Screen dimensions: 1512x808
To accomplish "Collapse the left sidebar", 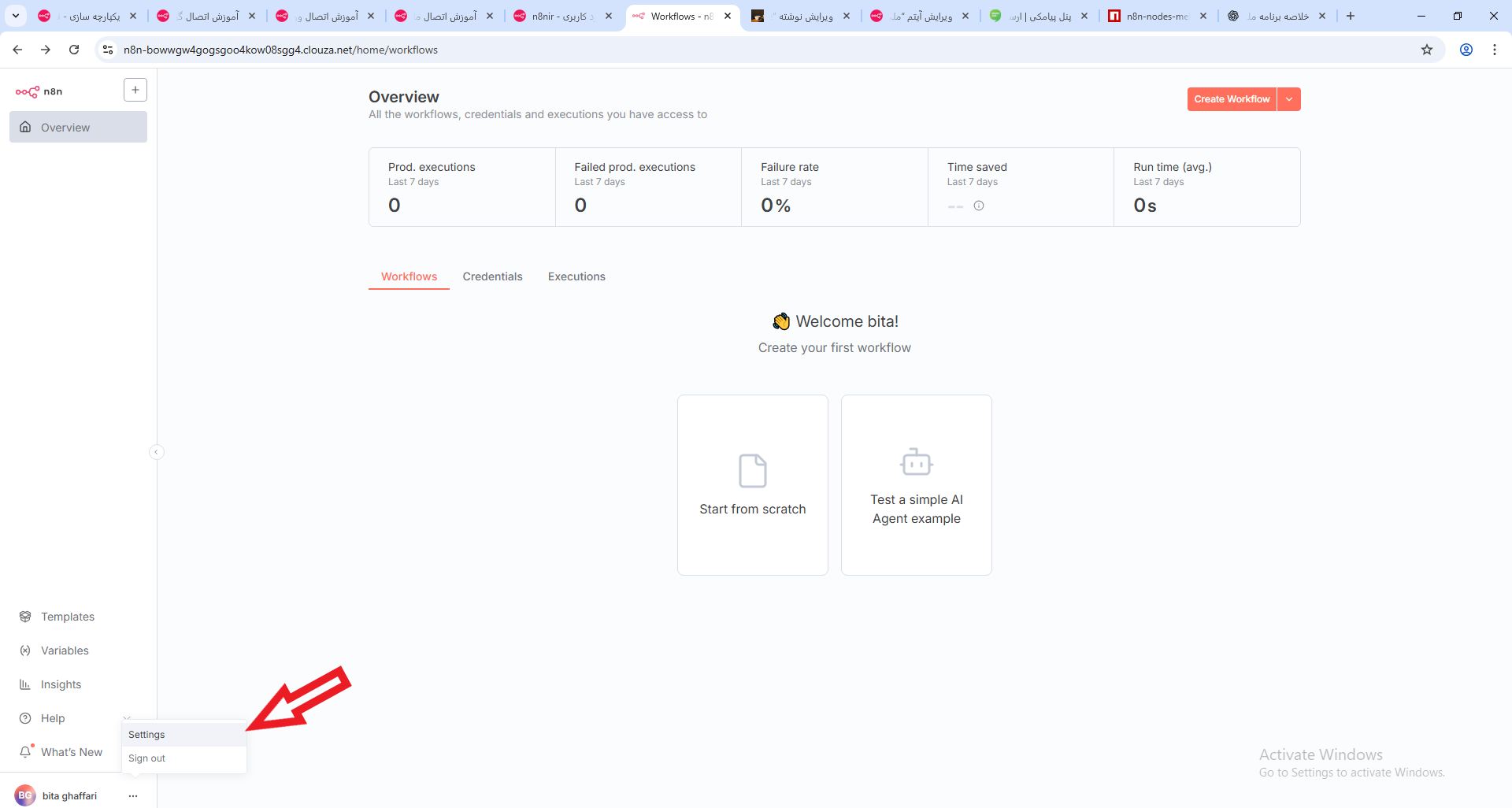I will pyautogui.click(x=157, y=452).
